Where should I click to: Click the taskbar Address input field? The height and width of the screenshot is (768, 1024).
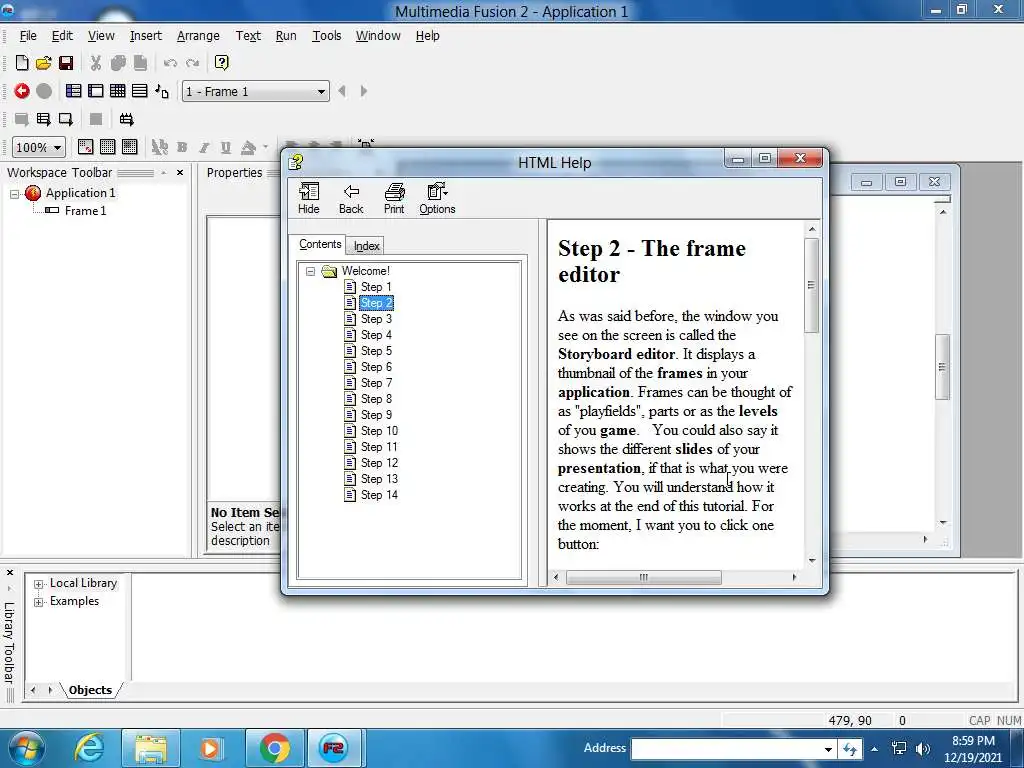tap(725, 749)
